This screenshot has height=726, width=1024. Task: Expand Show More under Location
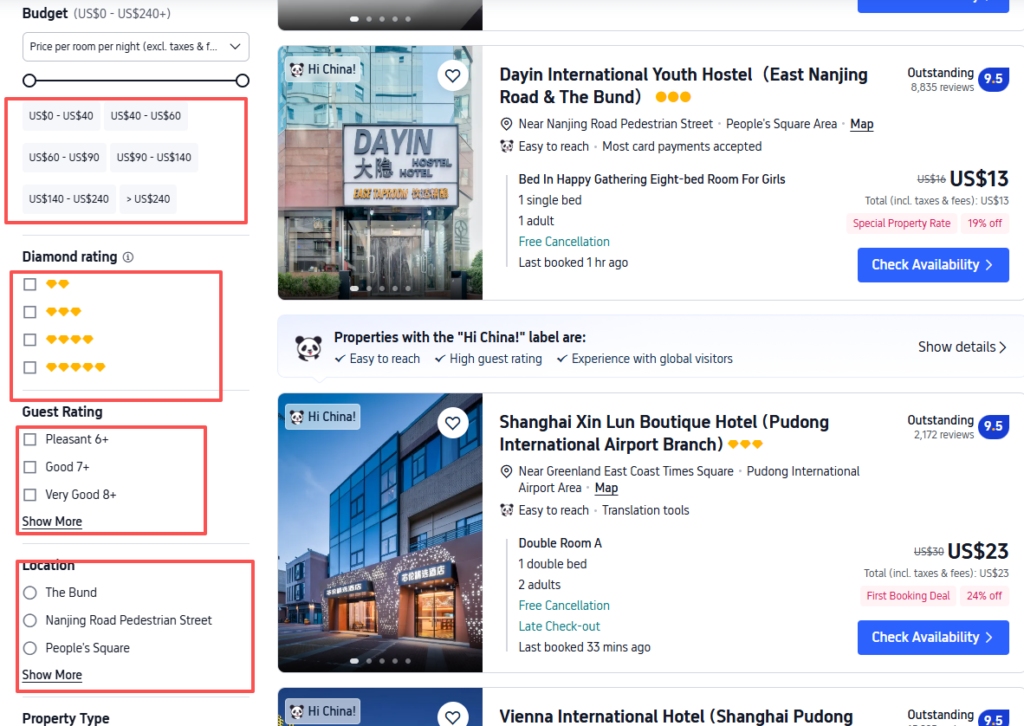(51, 675)
